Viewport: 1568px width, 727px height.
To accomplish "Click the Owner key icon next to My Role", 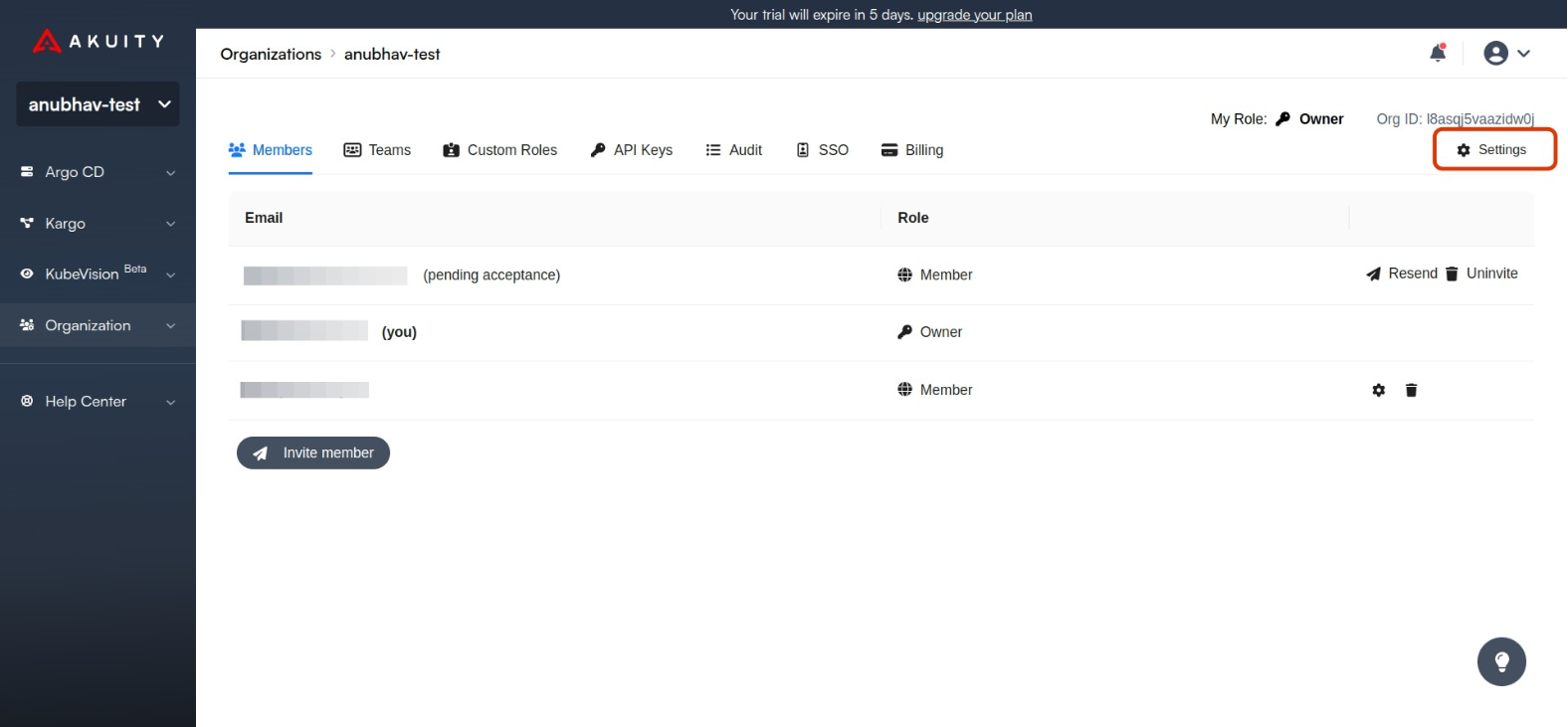I will coord(1283,118).
